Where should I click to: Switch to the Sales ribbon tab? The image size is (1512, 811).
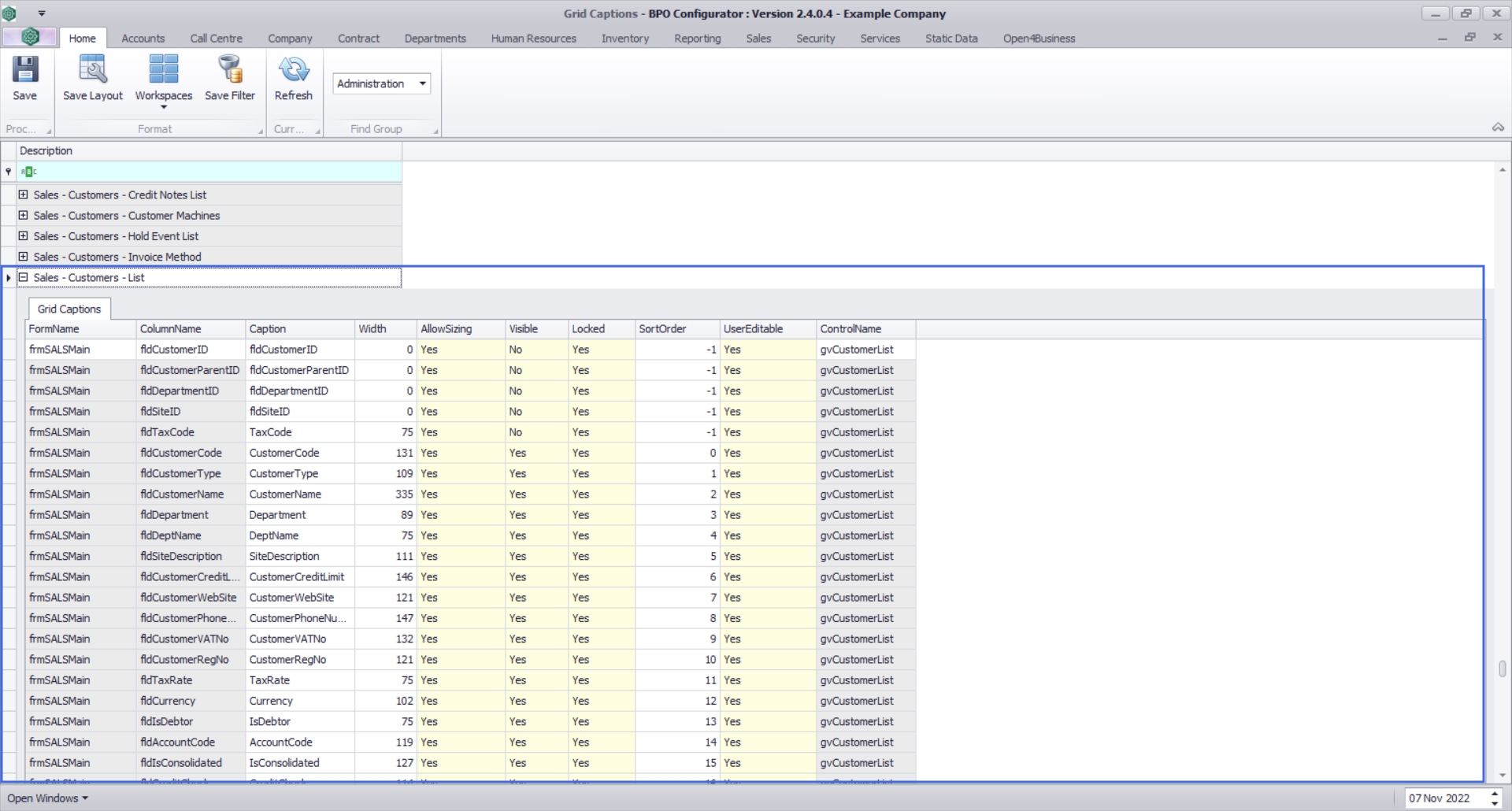click(758, 39)
